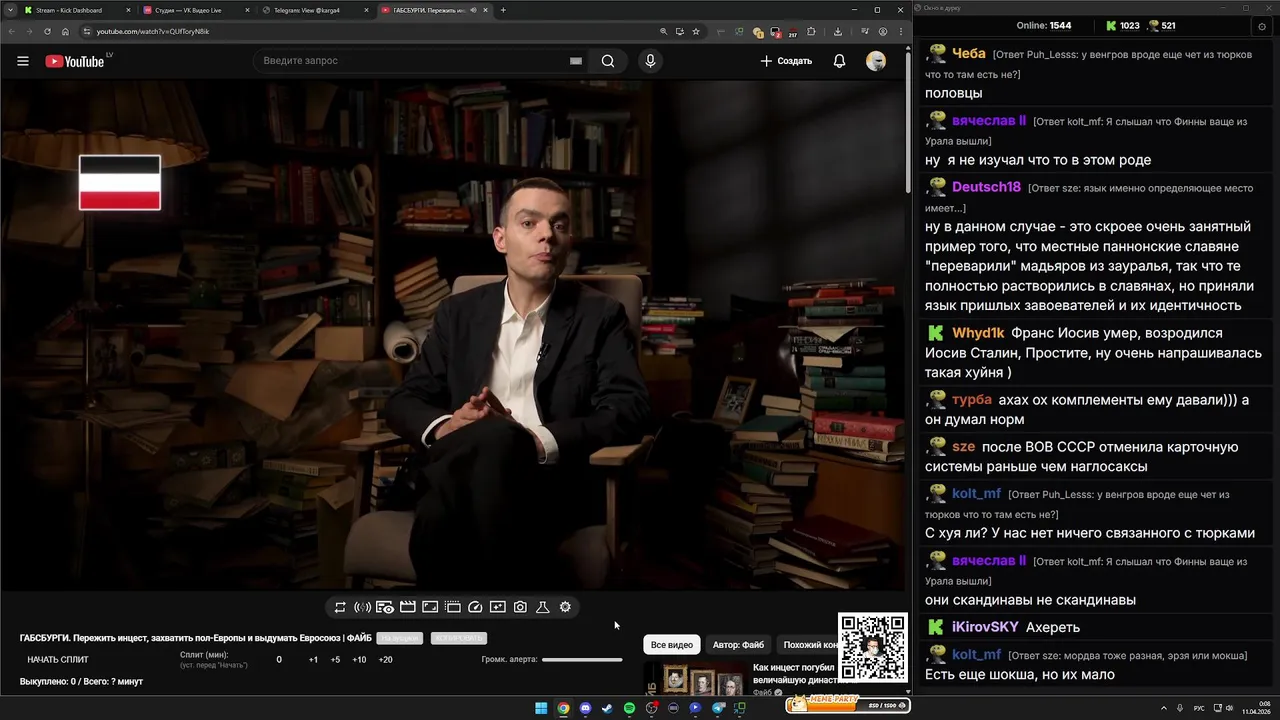Select the Все видео filter chip
This screenshot has width=1280, height=720.
[672, 645]
